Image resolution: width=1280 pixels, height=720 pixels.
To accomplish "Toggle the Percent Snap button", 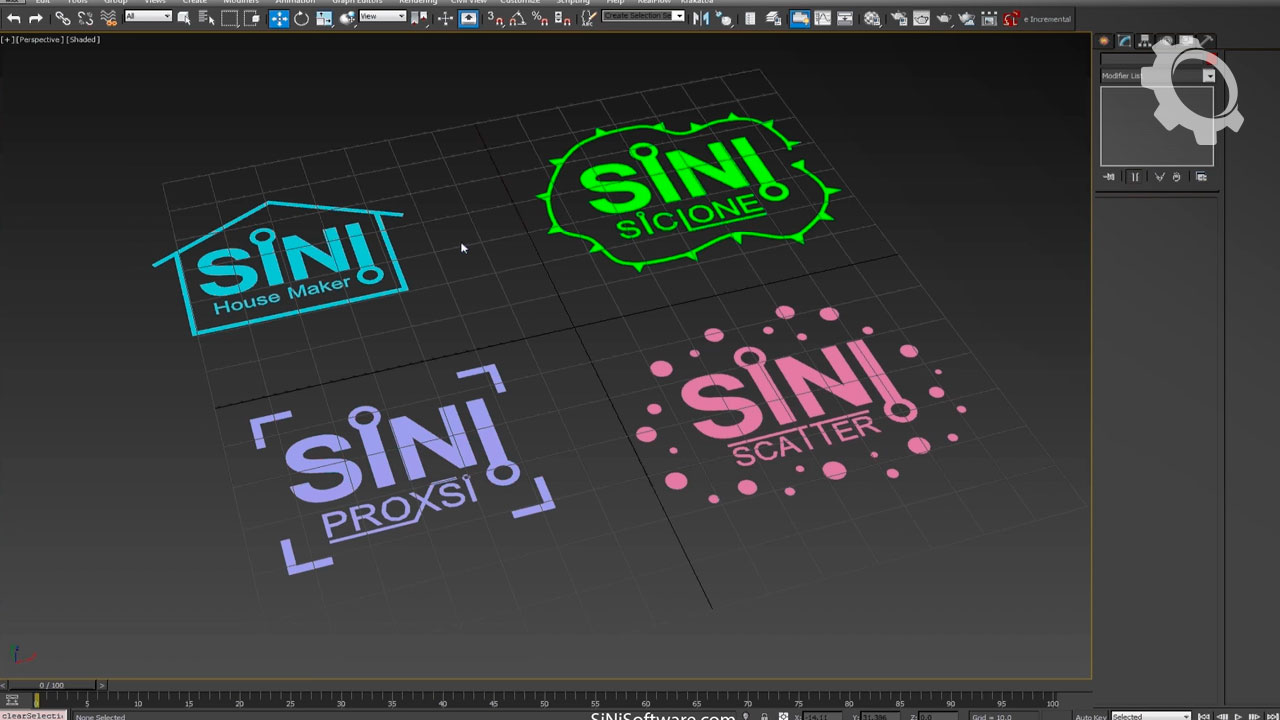I will [x=540, y=19].
